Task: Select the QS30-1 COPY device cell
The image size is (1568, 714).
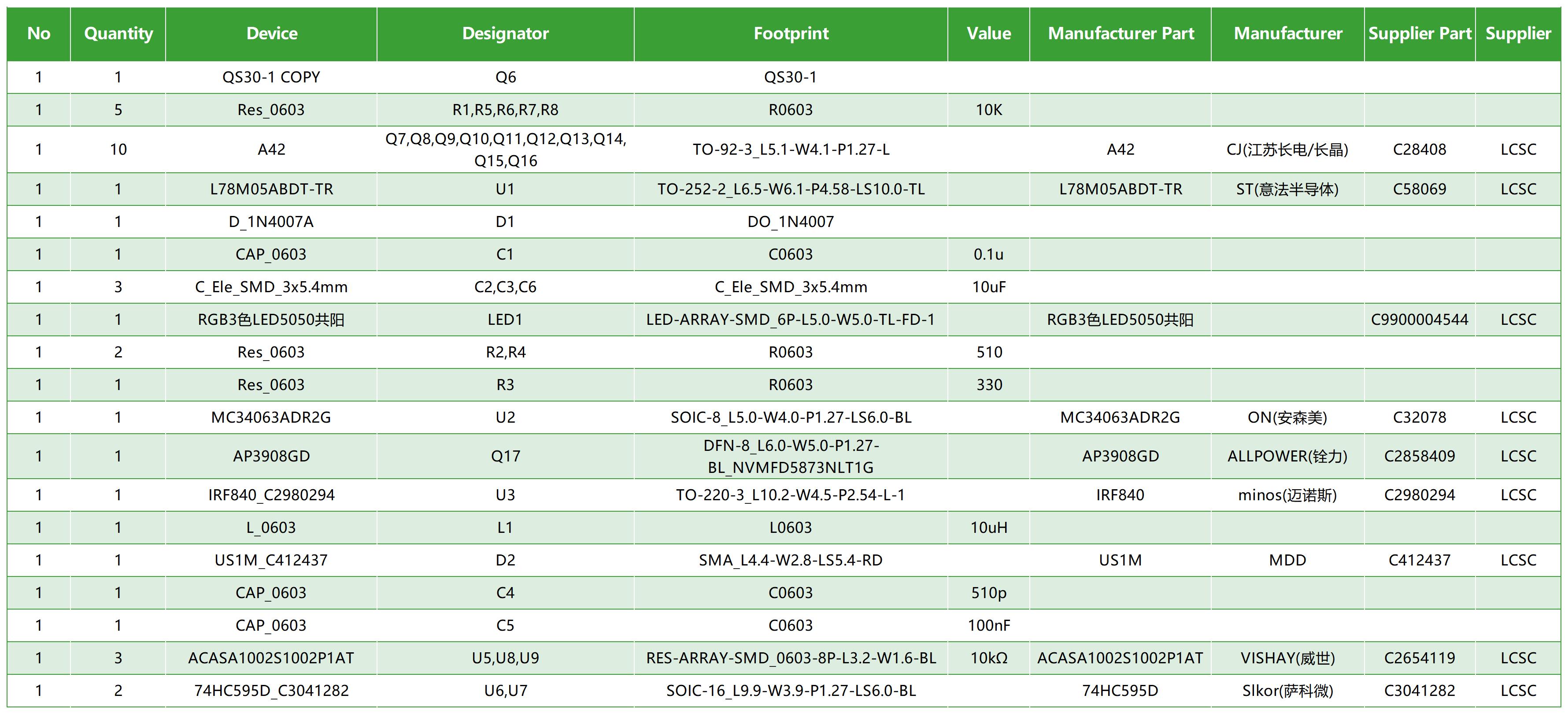Action: coord(271,78)
